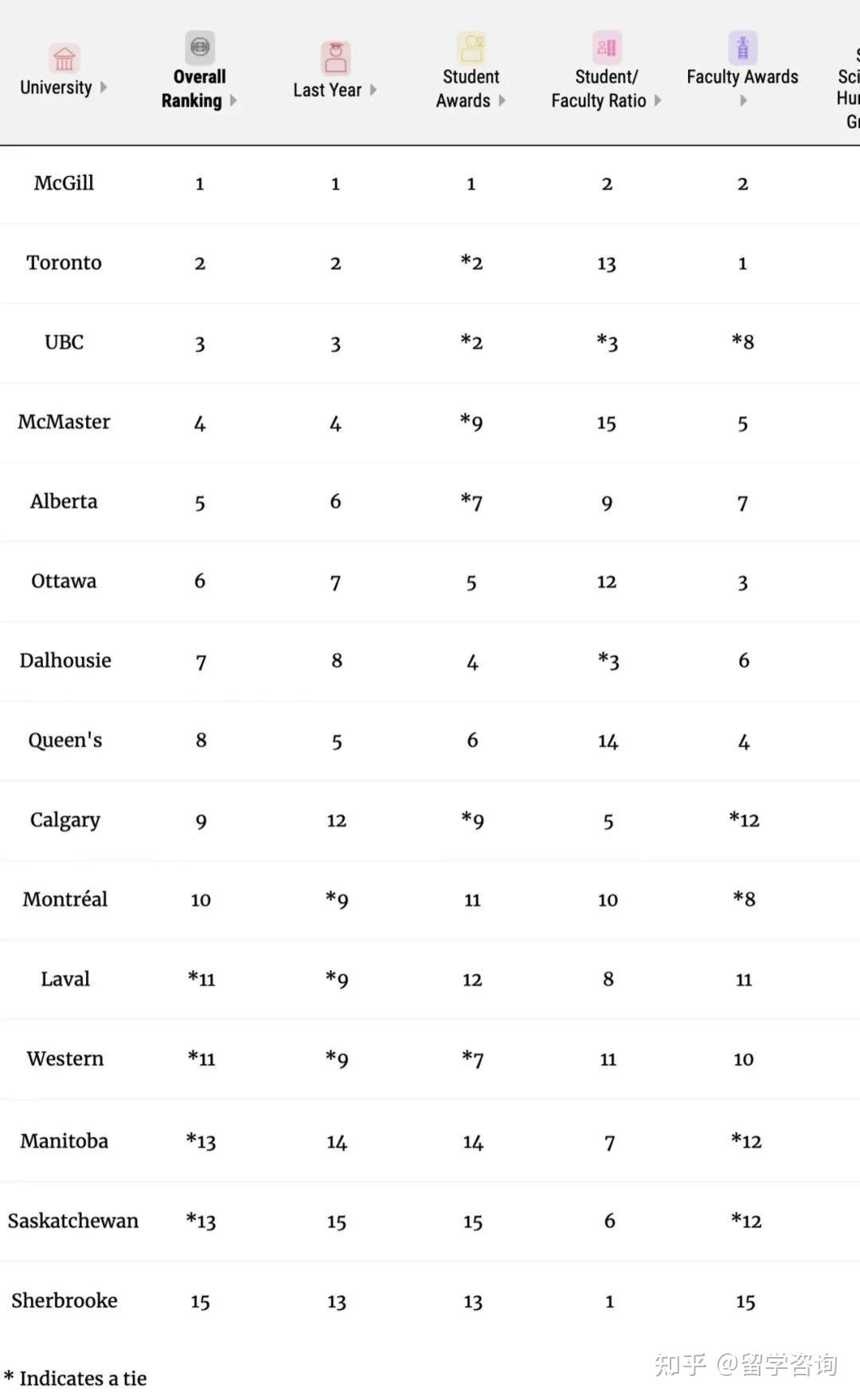
Task: Select the Saskatchewan university name
Action: point(73,1221)
